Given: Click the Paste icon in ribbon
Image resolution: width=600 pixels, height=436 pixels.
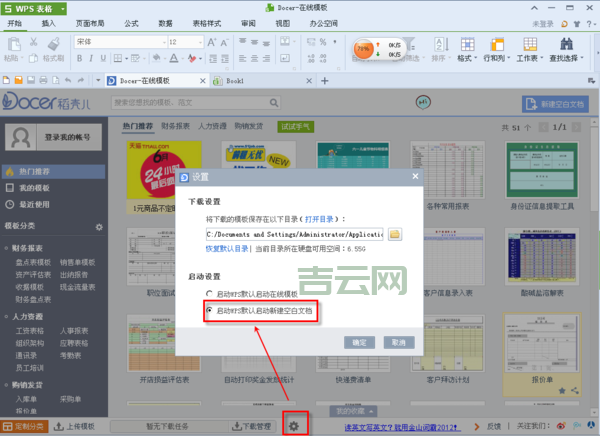Looking at the screenshot, I should (14, 44).
